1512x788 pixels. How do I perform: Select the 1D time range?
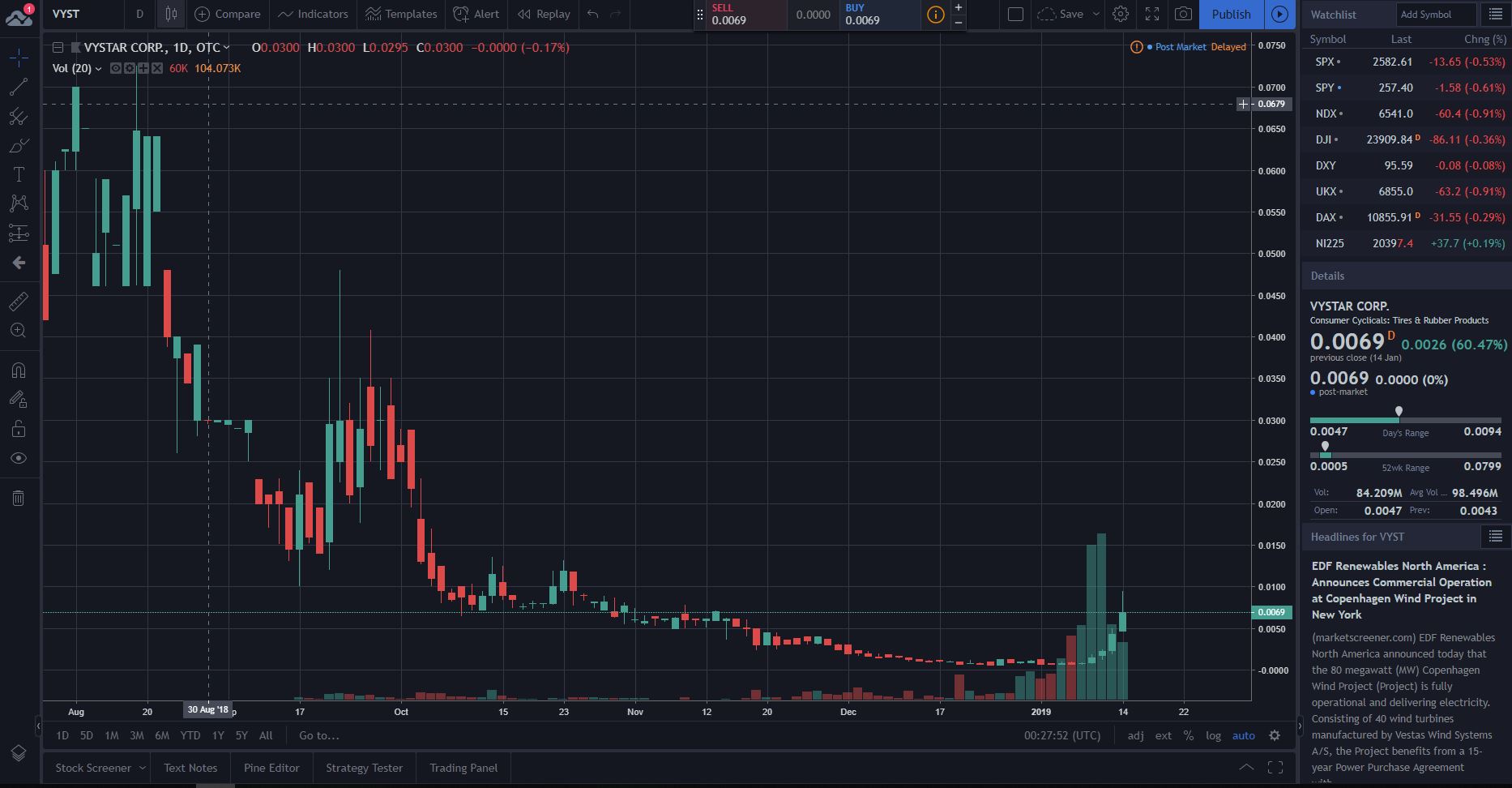(62, 735)
